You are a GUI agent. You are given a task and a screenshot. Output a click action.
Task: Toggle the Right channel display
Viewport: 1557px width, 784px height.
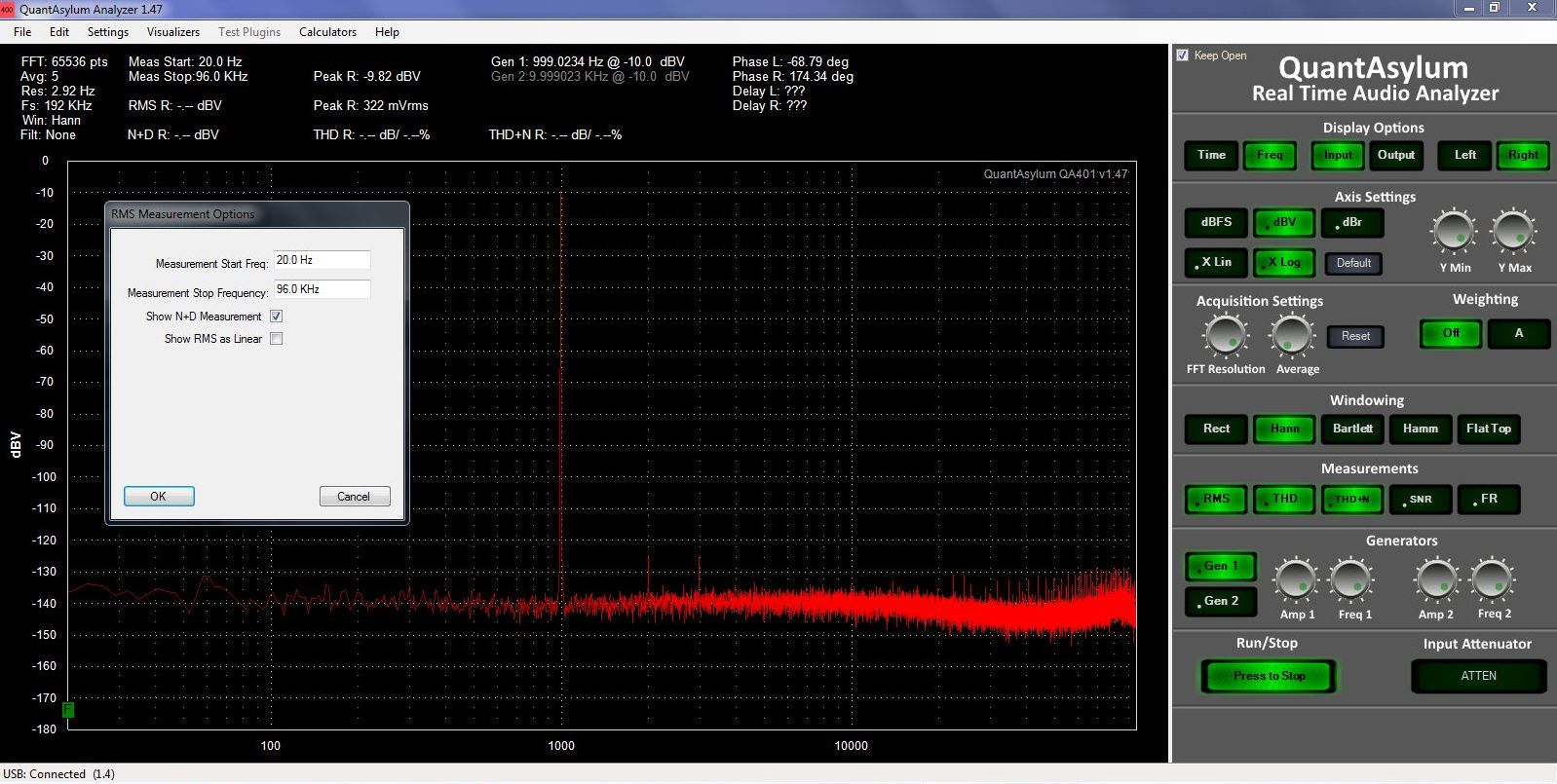(x=1523, y=155)
